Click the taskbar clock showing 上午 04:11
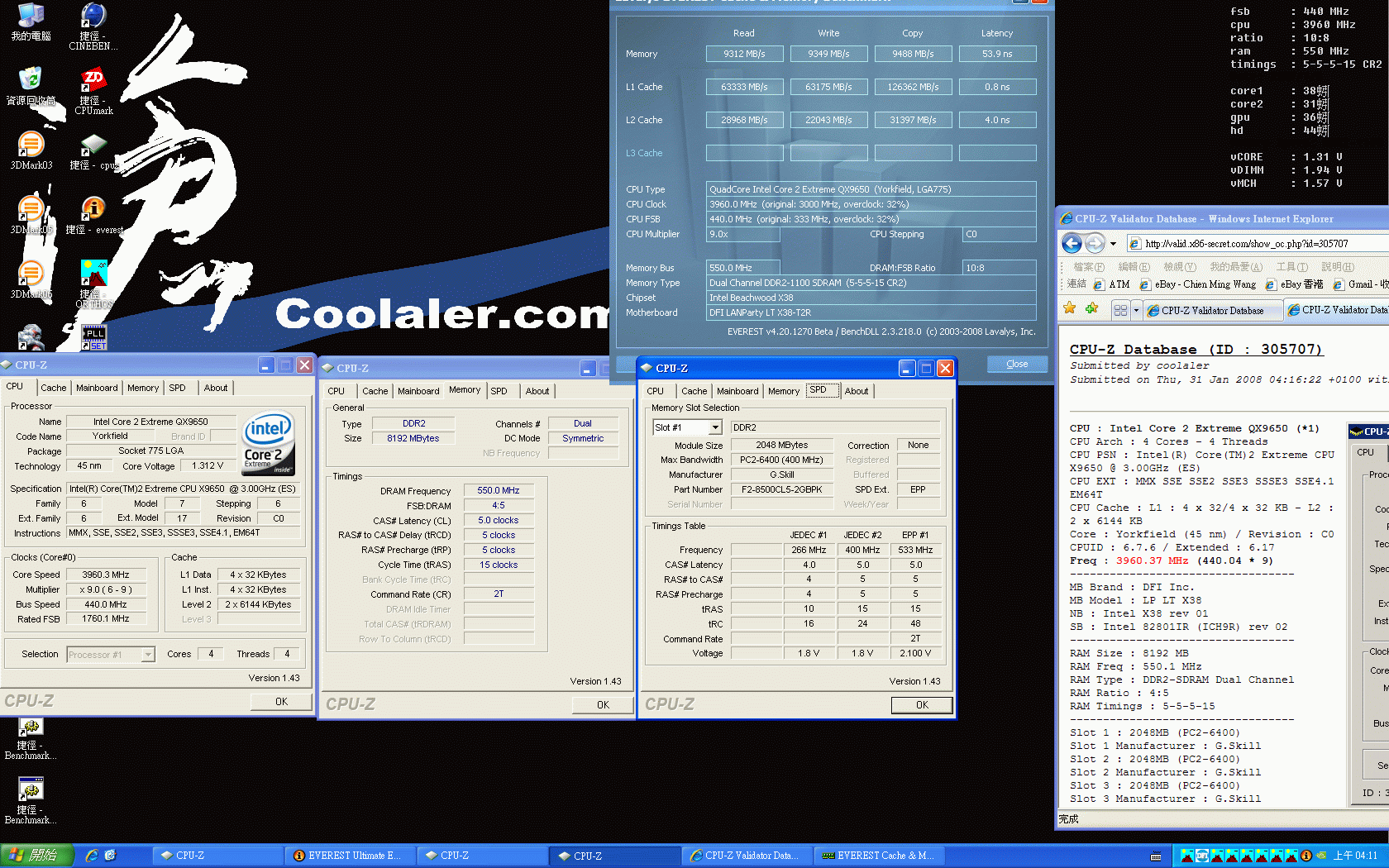 (1355, 856)
